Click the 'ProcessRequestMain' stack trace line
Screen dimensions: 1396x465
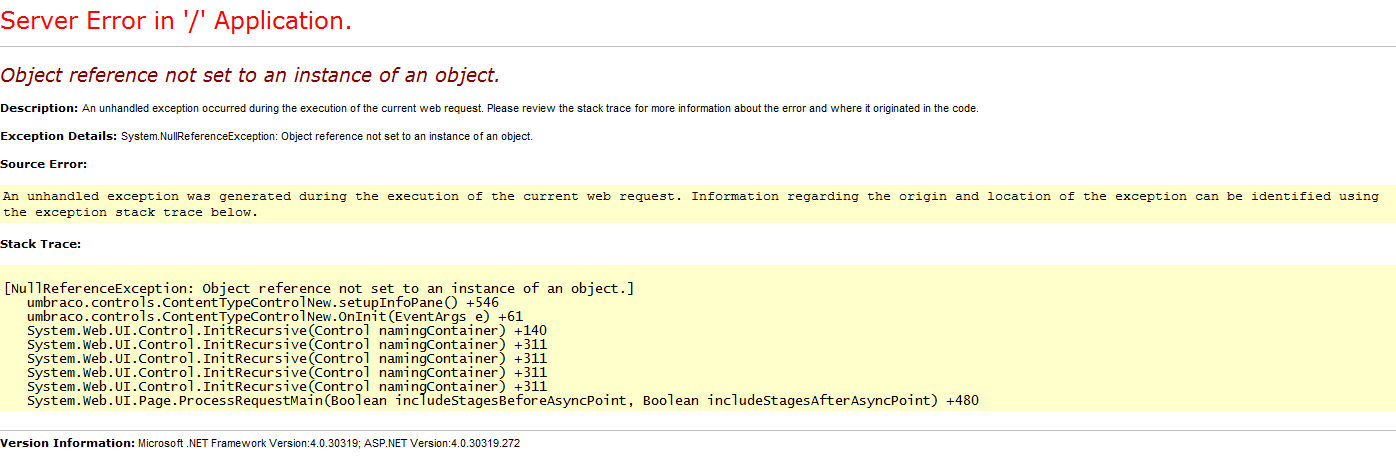pyautogui.click(x=503, y=401)
